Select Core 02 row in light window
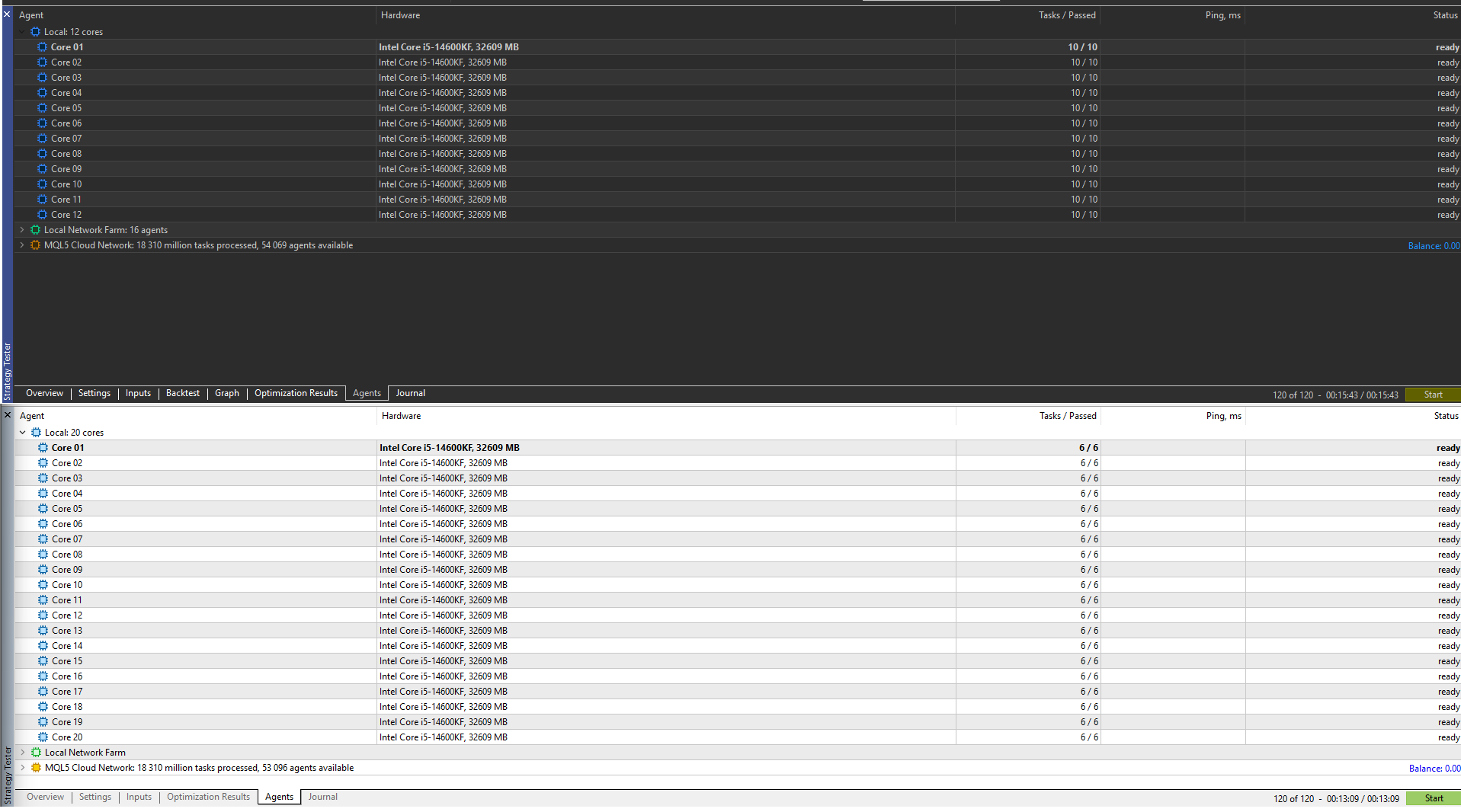 coord(738,463)
